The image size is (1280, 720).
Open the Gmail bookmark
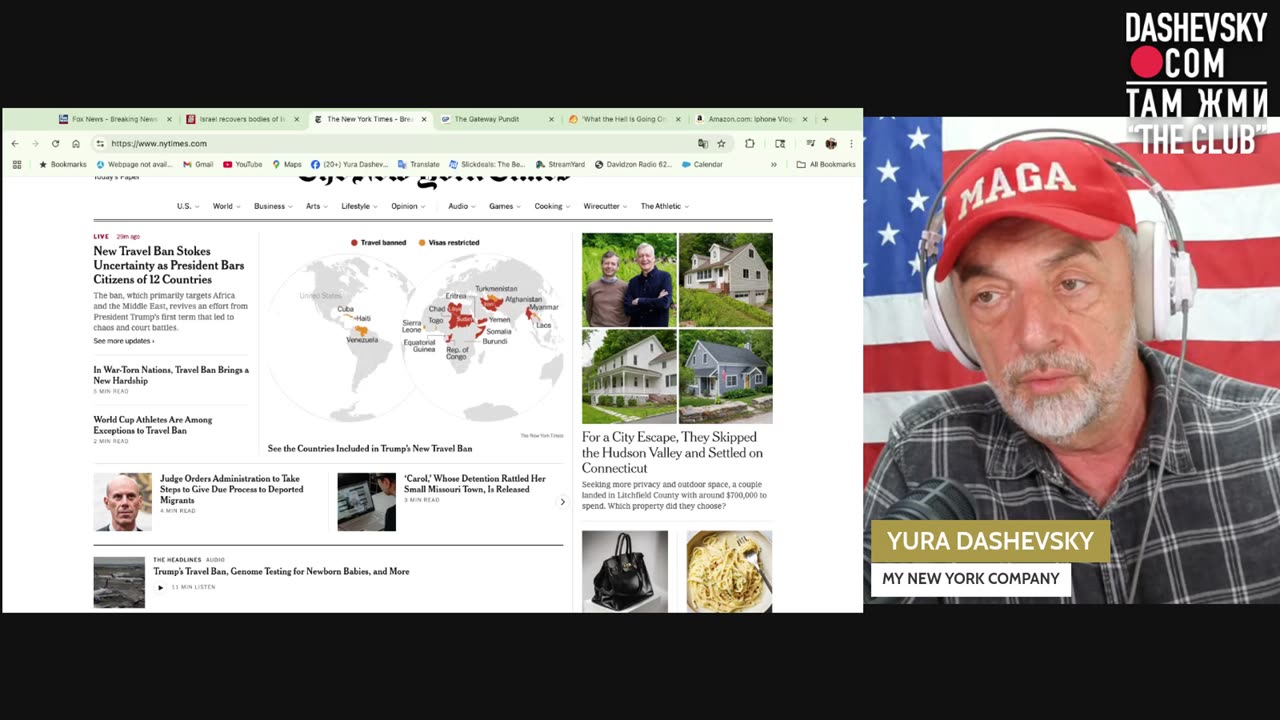coord(198,164)
